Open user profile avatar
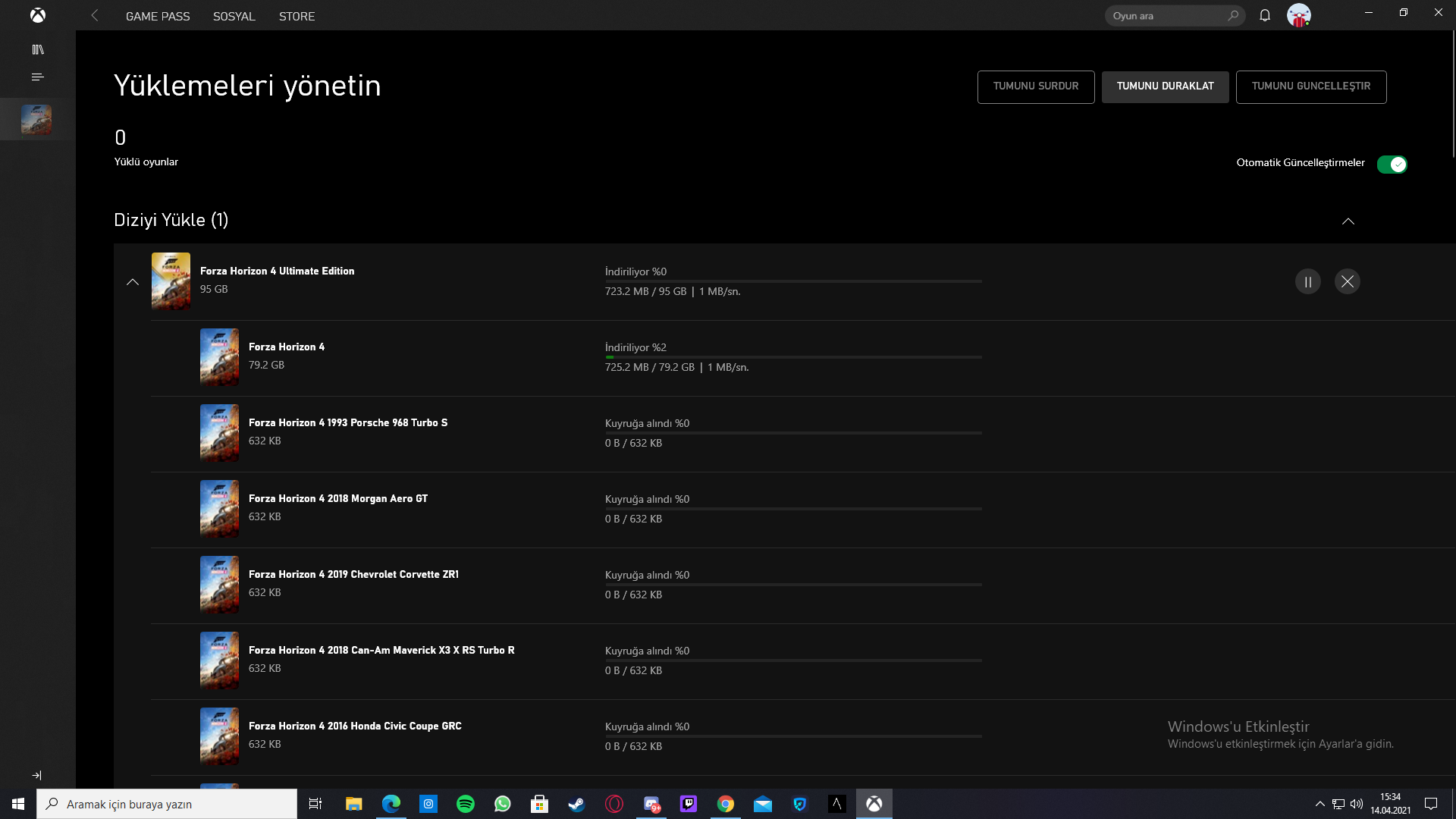 click(x=1298, y=15)
